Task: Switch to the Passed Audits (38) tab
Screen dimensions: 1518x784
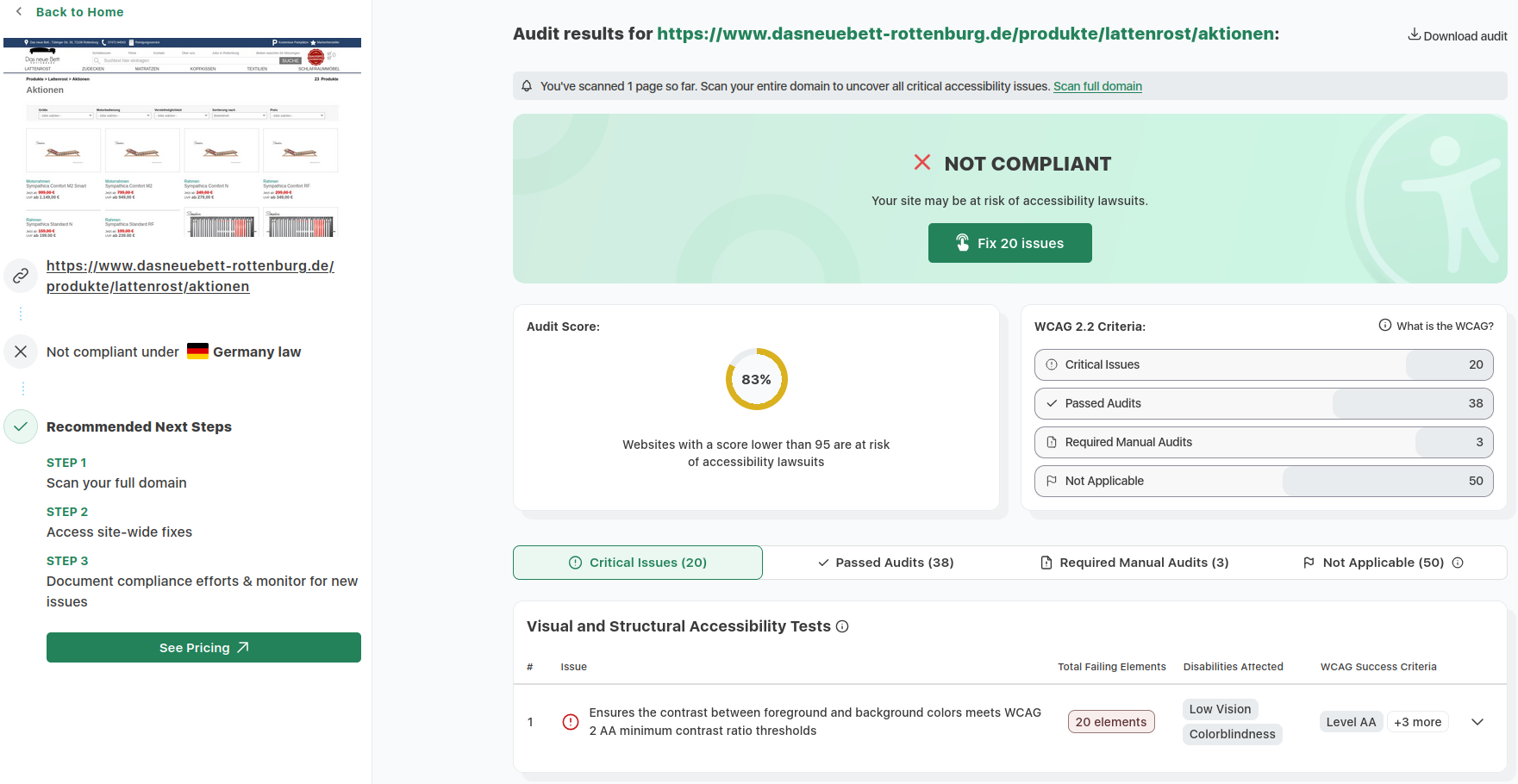Action: (x=886, y=563)
